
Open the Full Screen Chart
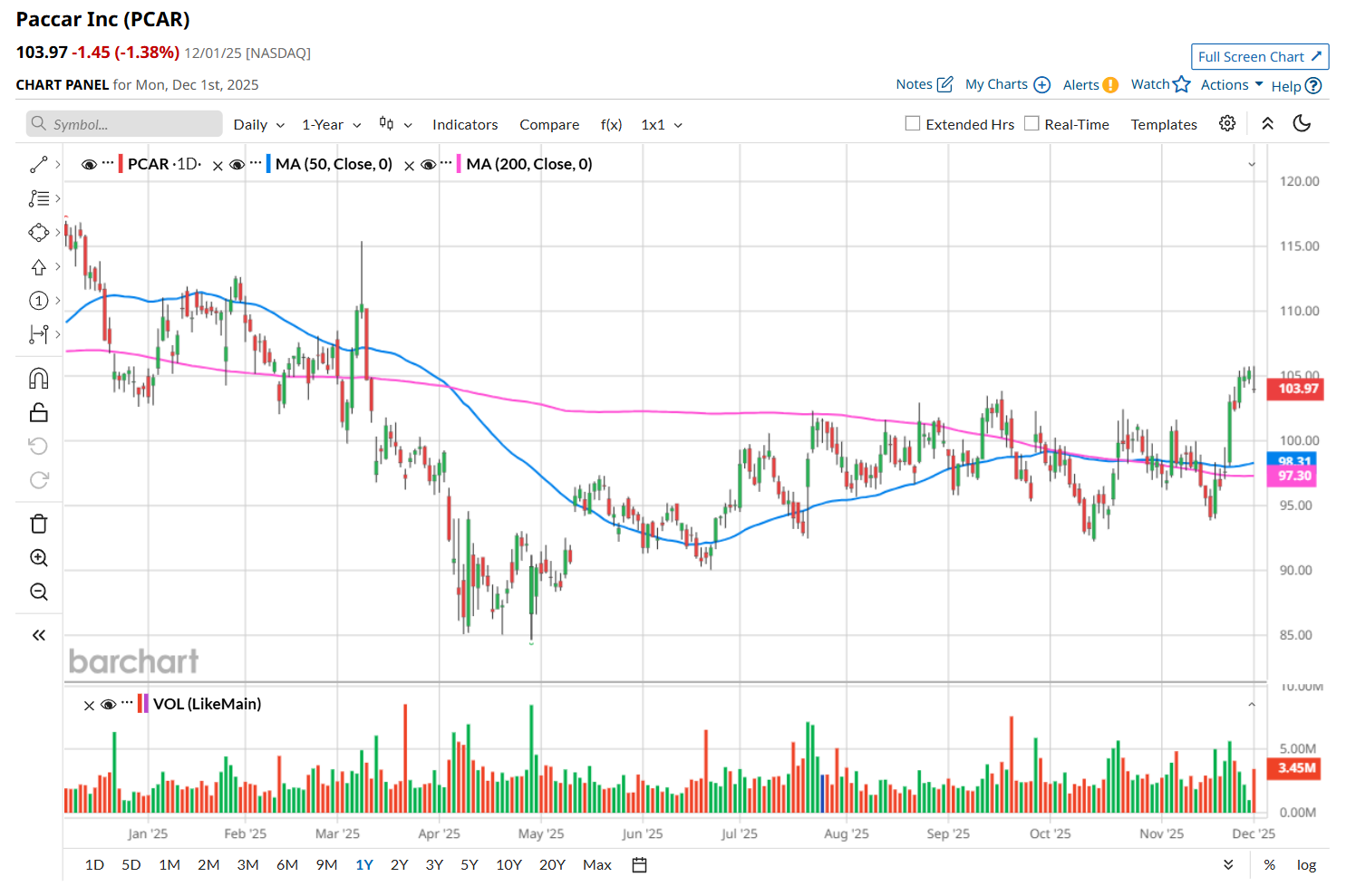point(1259,56)
